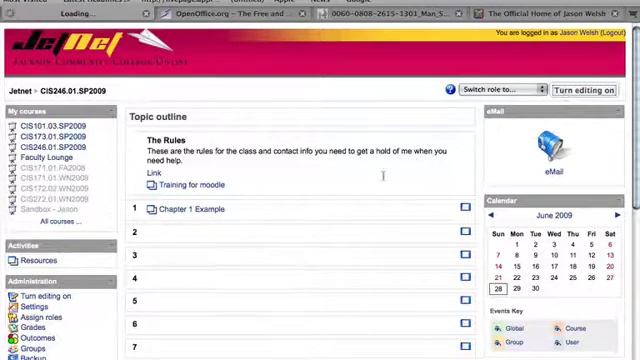Open the Jason Welsh profile link
Screen dimensions: 640x360
[x=579, y=33]
